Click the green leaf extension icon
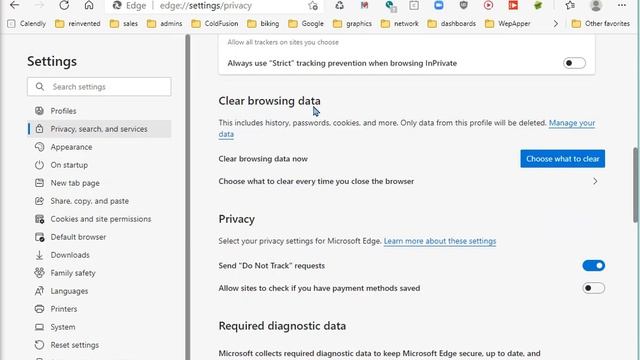The image size is (640, 360). coord(538,5)
